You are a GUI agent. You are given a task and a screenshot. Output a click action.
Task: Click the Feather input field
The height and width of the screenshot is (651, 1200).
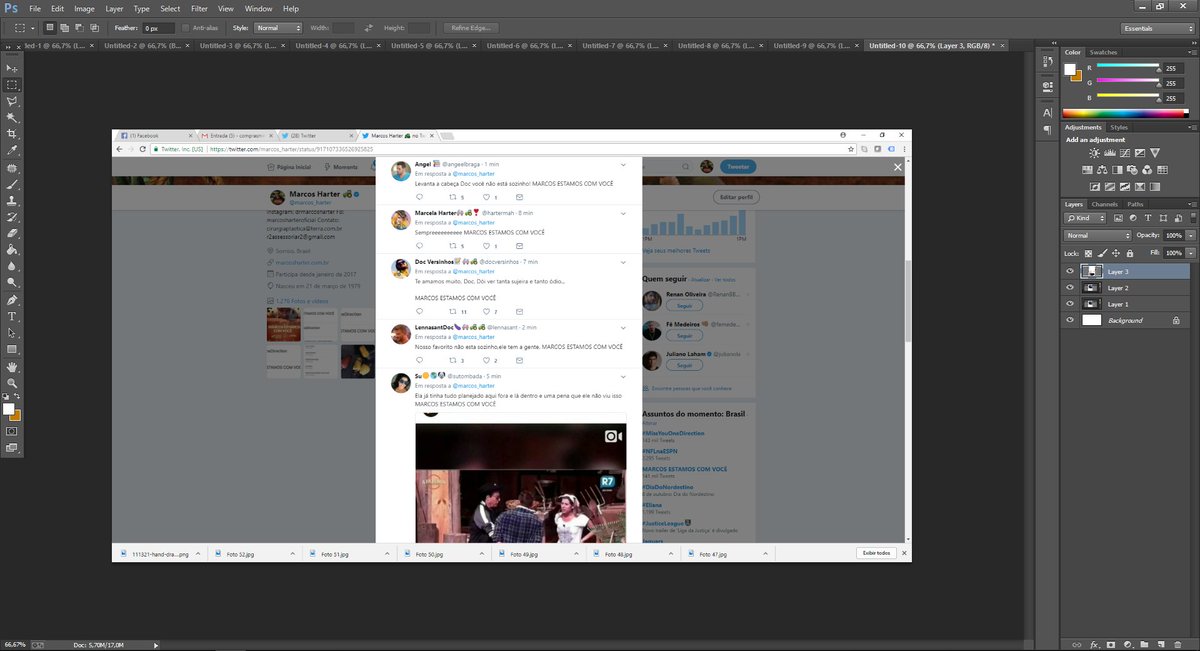coord(159,28)
